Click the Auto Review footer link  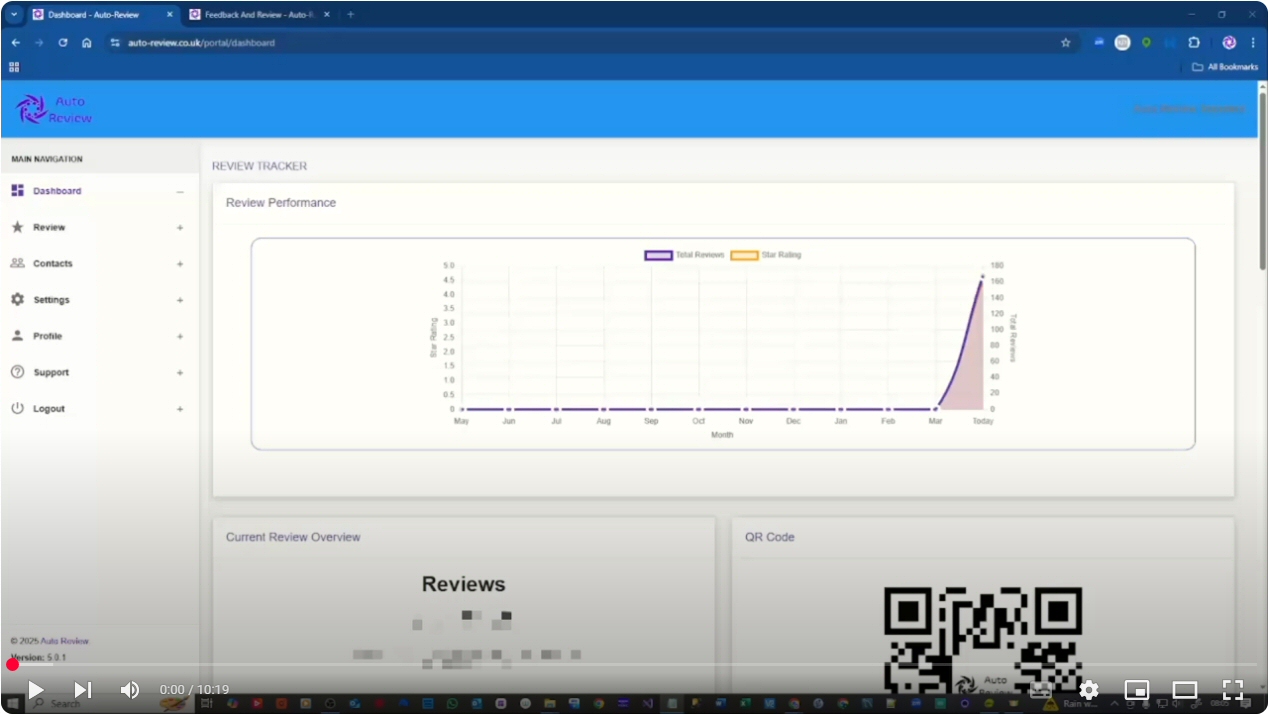click(x=64, y=641)
